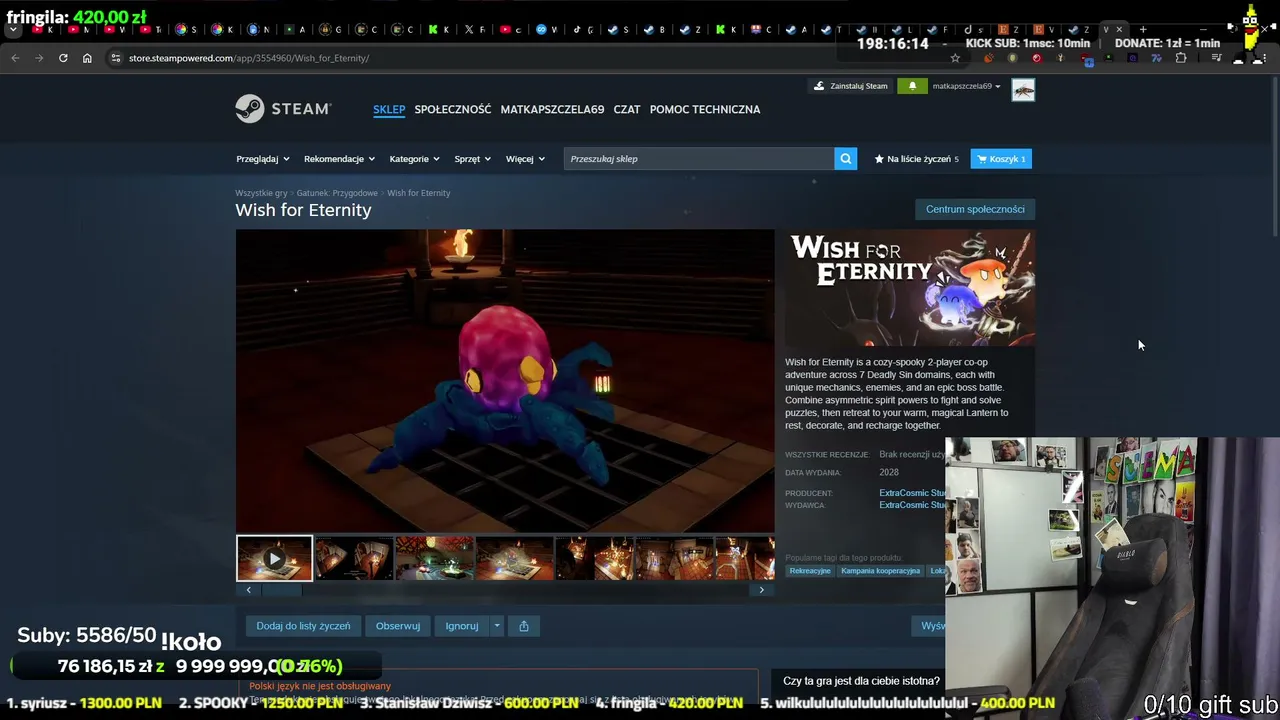Open the SPOŁECZNOŚĆ tab
This screenshot has width=1280, height=720.
pyautogui.click(x=453, y=109)
